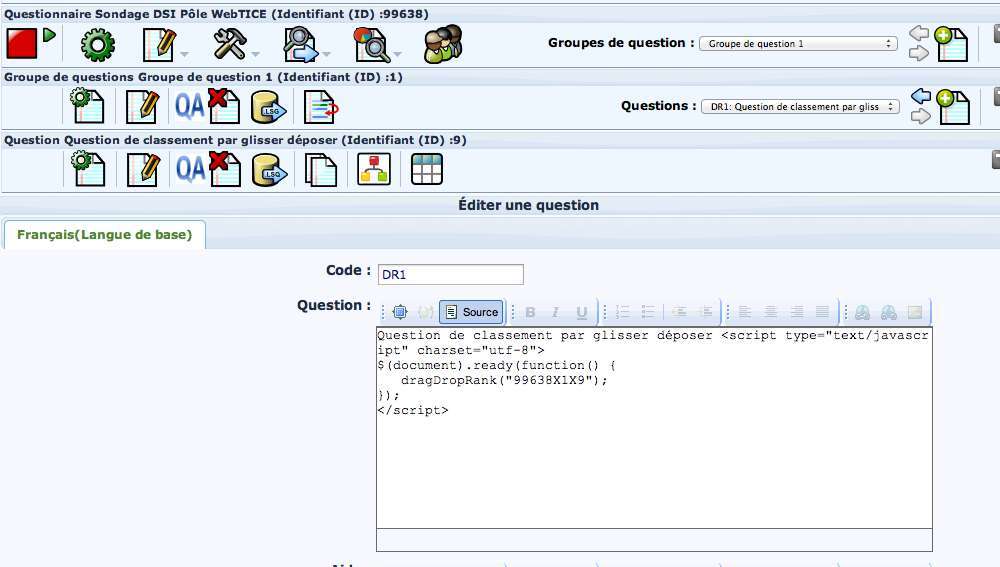Click the test survey magnifier-arrow icon
This screenshot has height=567, width=1000.
[300, 45]
